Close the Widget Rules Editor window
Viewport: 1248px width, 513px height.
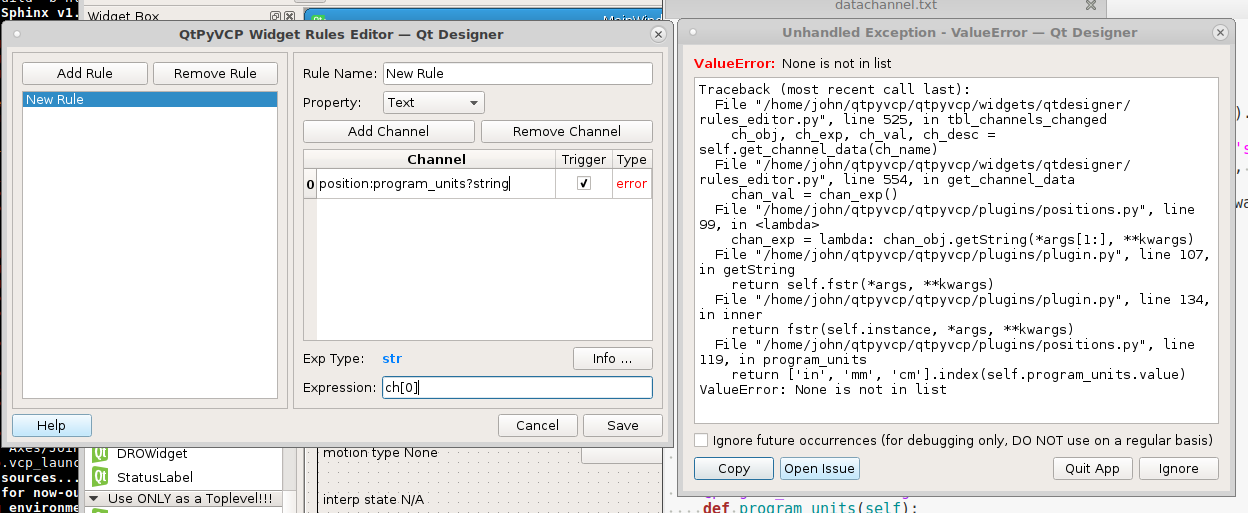[658, 33]
